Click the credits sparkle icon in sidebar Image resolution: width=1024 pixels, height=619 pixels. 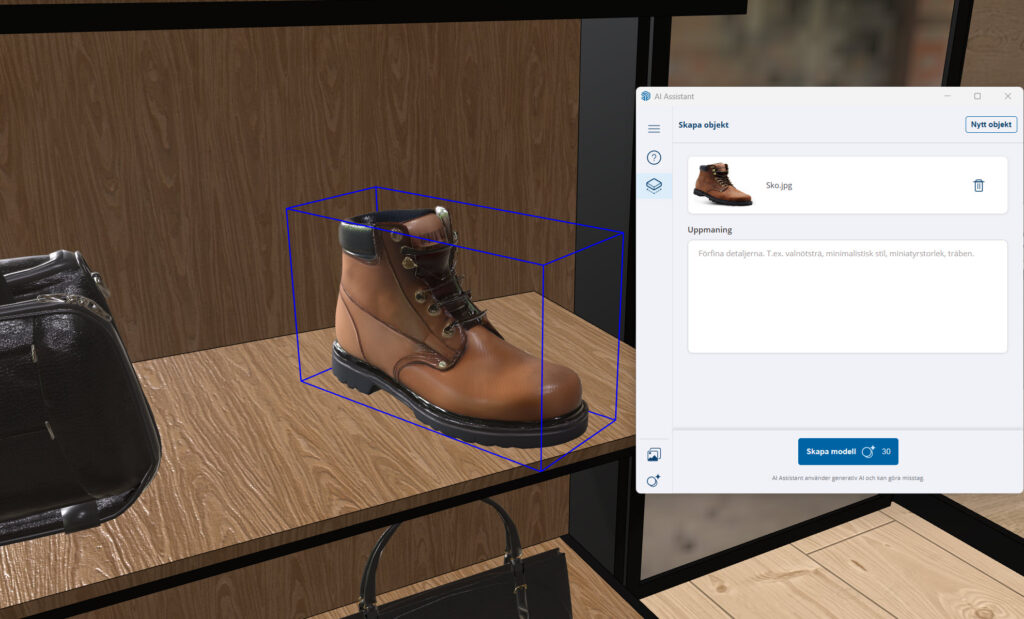(x=654, y=481)
